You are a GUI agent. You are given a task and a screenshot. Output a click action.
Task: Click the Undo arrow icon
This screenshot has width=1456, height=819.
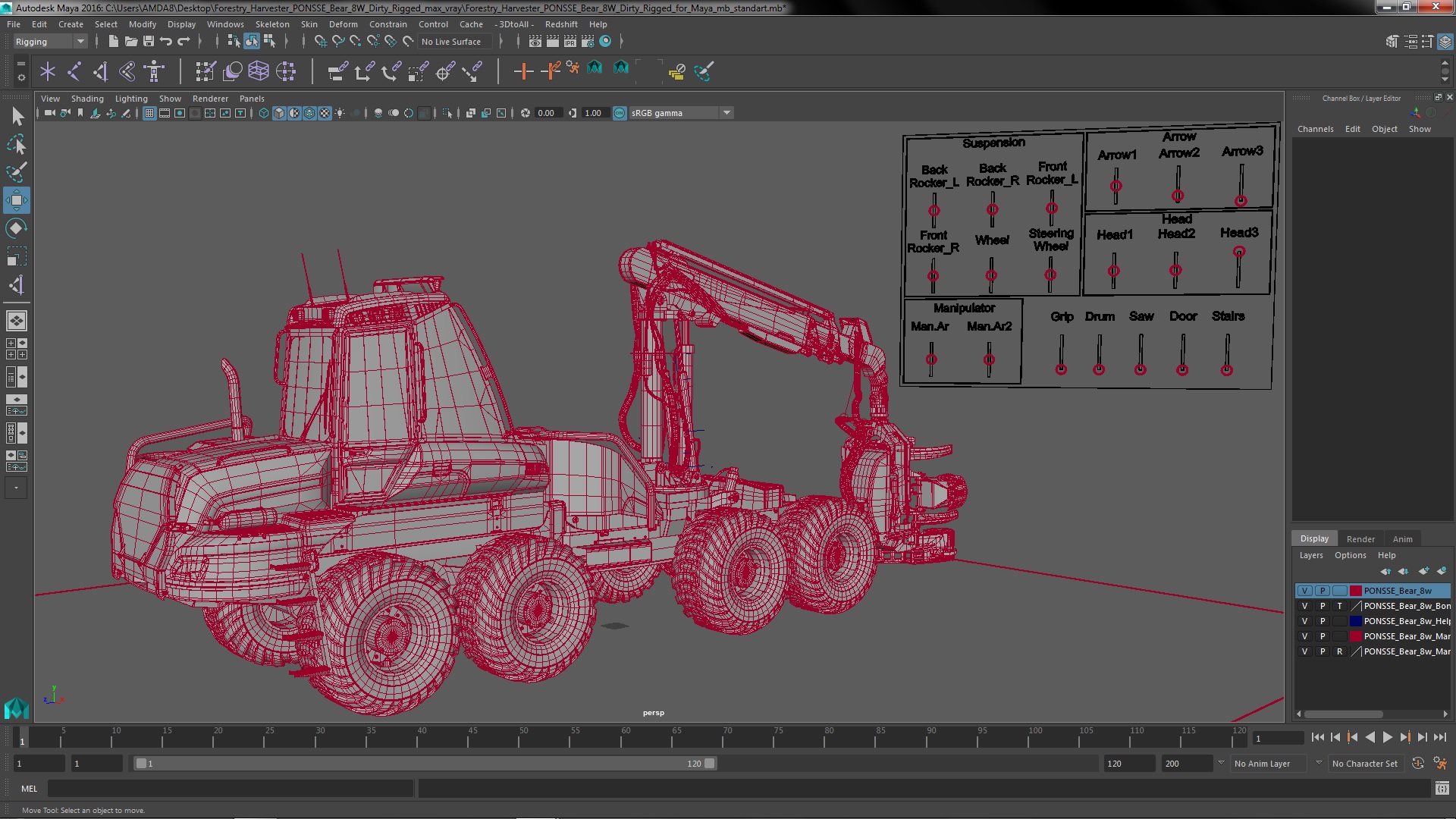[166, 41]
